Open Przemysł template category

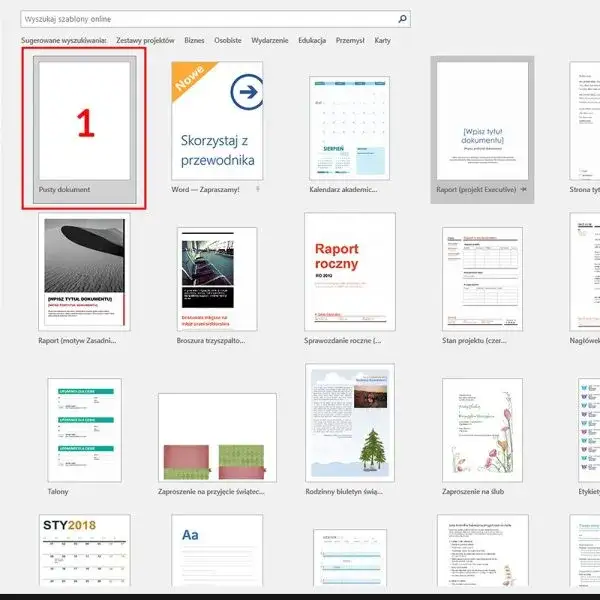pyautogui.click(x=350, y=40)
